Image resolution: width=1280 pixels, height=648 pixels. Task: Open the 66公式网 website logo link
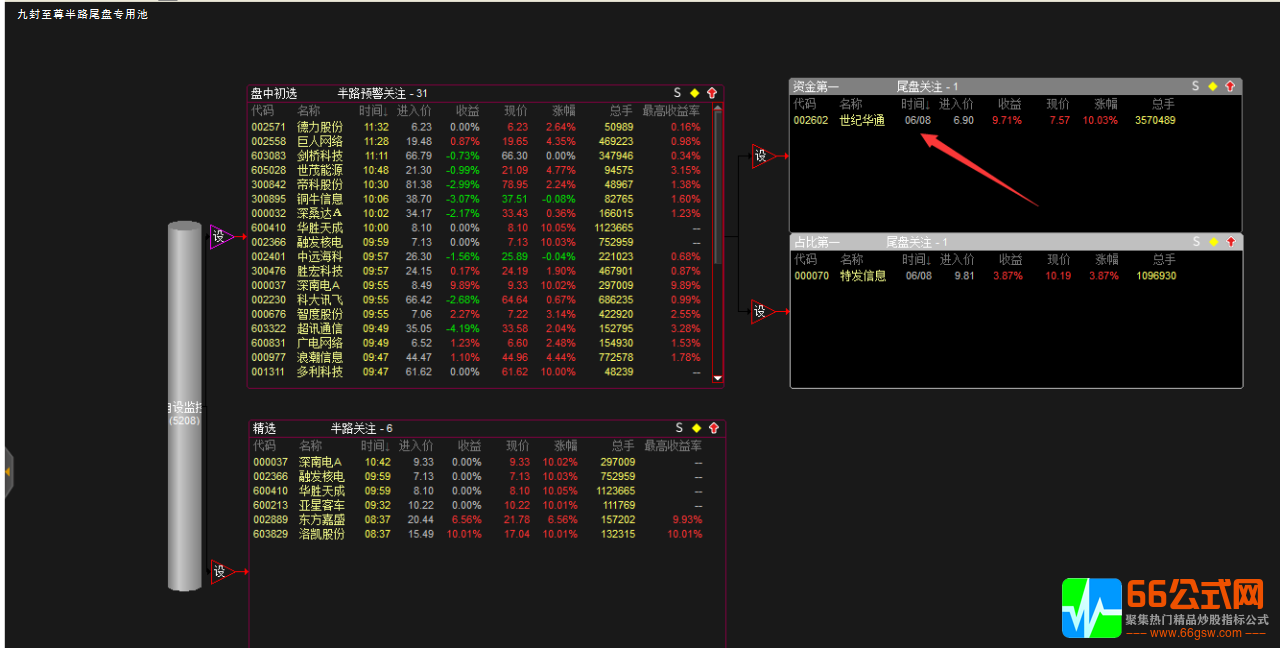point(1164,606)
